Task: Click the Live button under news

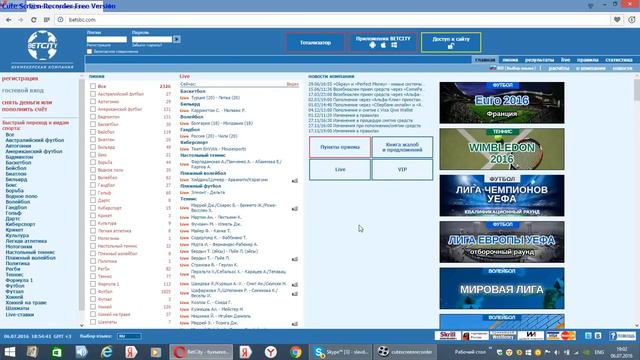Action: (x=340, y=169)
